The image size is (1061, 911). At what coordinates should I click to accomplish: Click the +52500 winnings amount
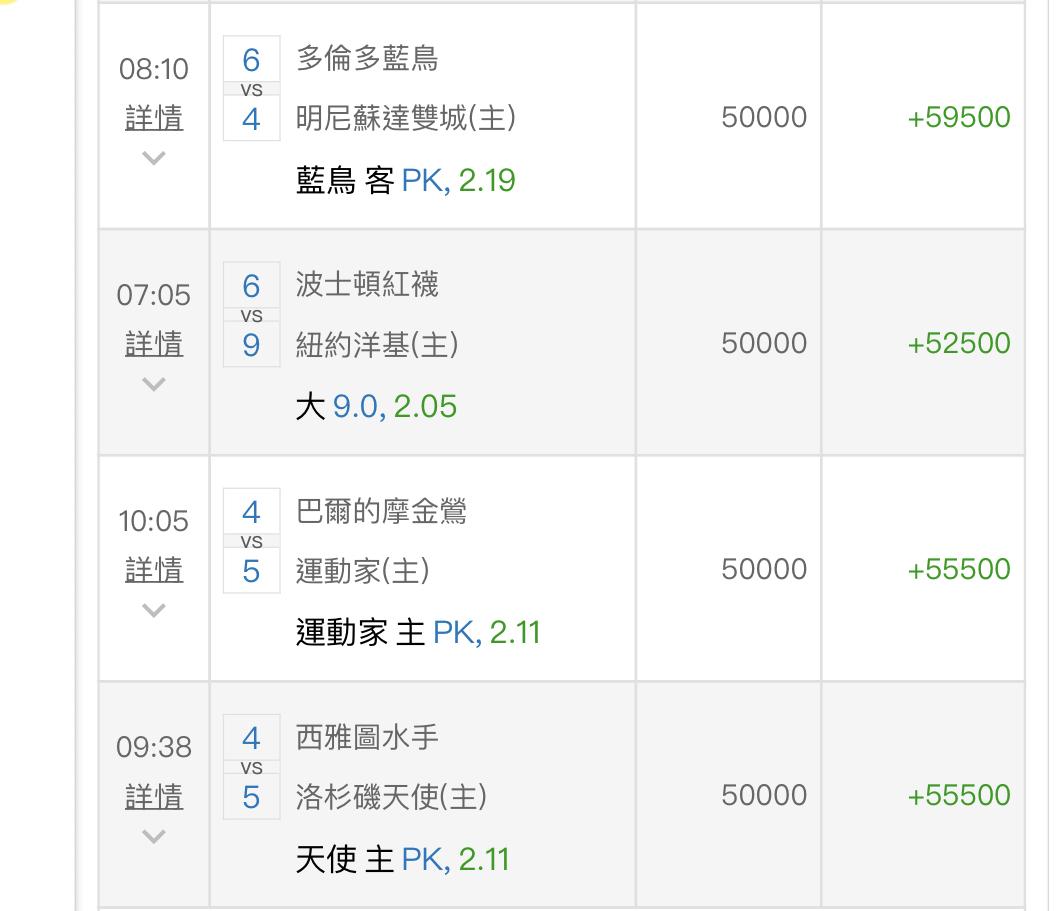958,344
